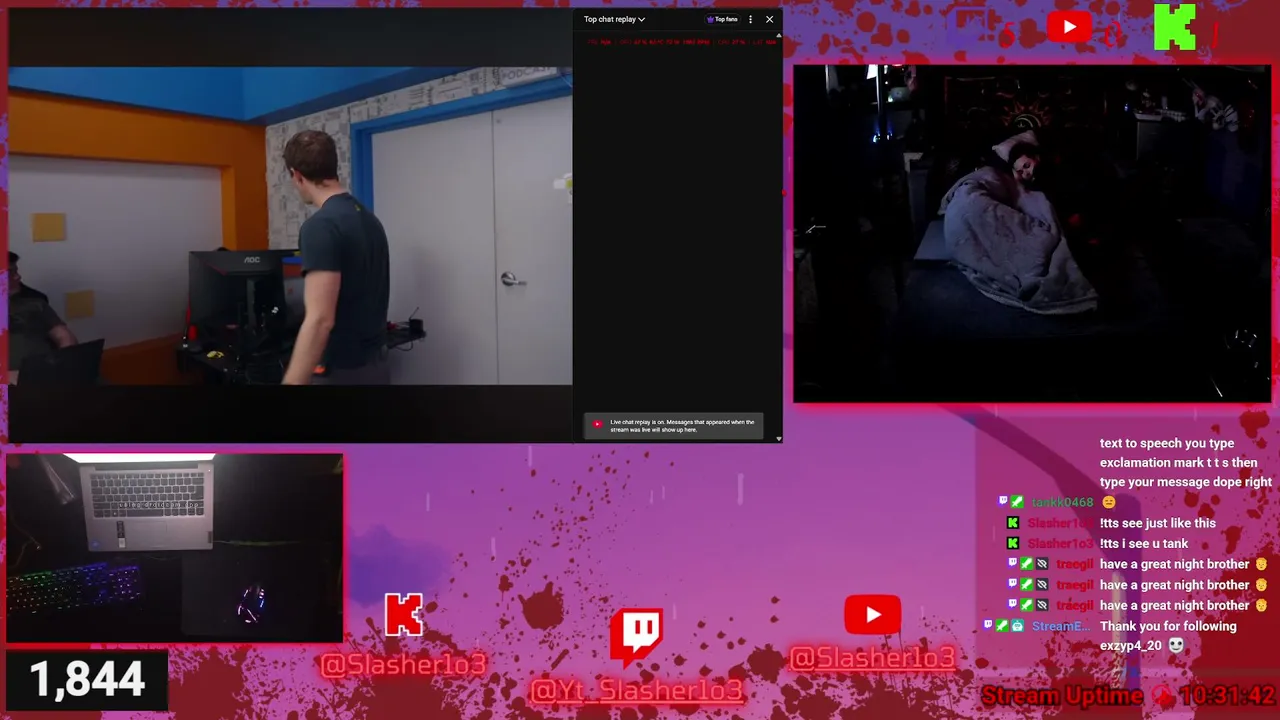Click the neutral face emoji after tankk0468
This screenshot has height=720, width=1280.
point(1108,502)
